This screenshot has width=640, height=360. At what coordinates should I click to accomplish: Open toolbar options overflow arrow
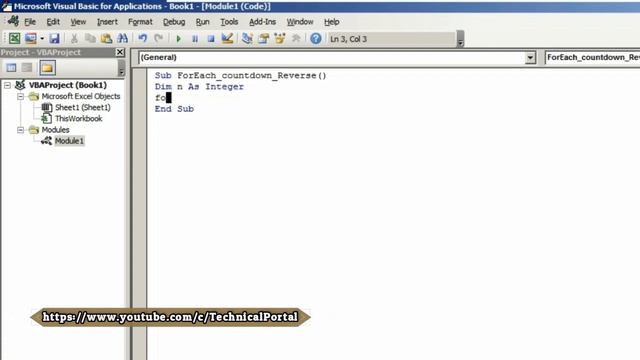click(460, 39)
